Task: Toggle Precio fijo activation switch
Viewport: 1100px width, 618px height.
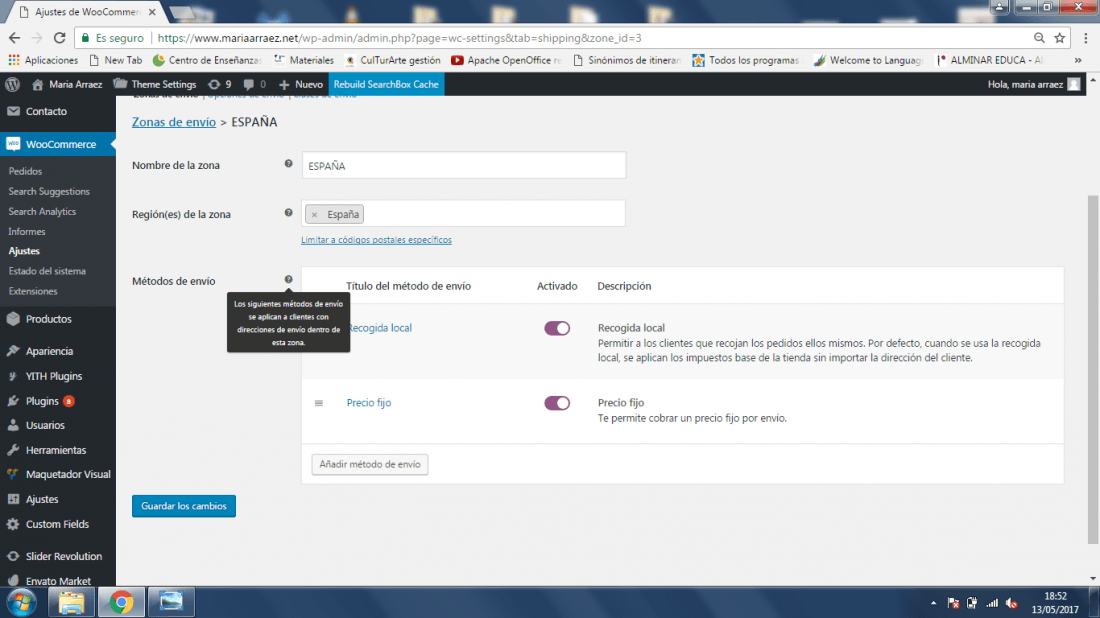Action: [557, 403]
